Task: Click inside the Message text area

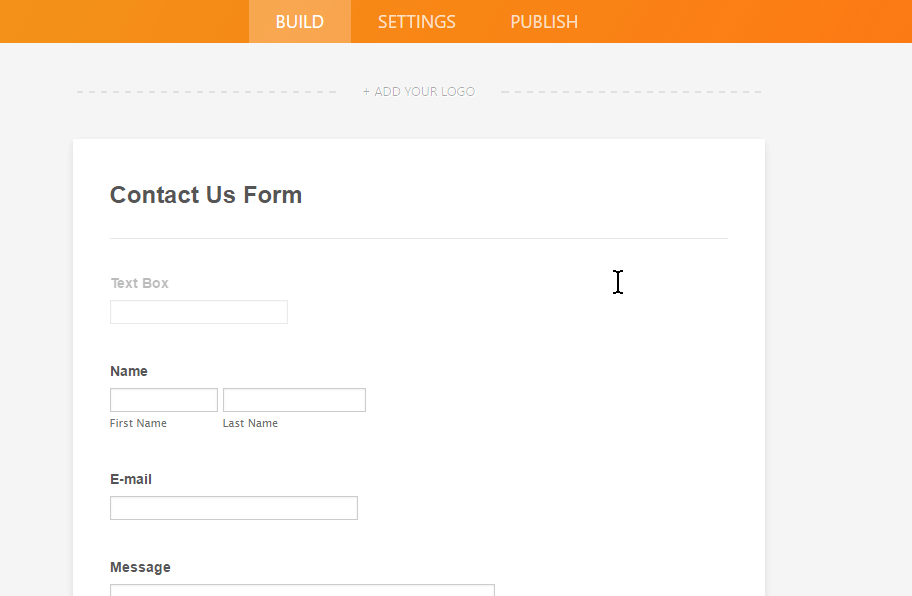Action: click(x=302, y=590)
